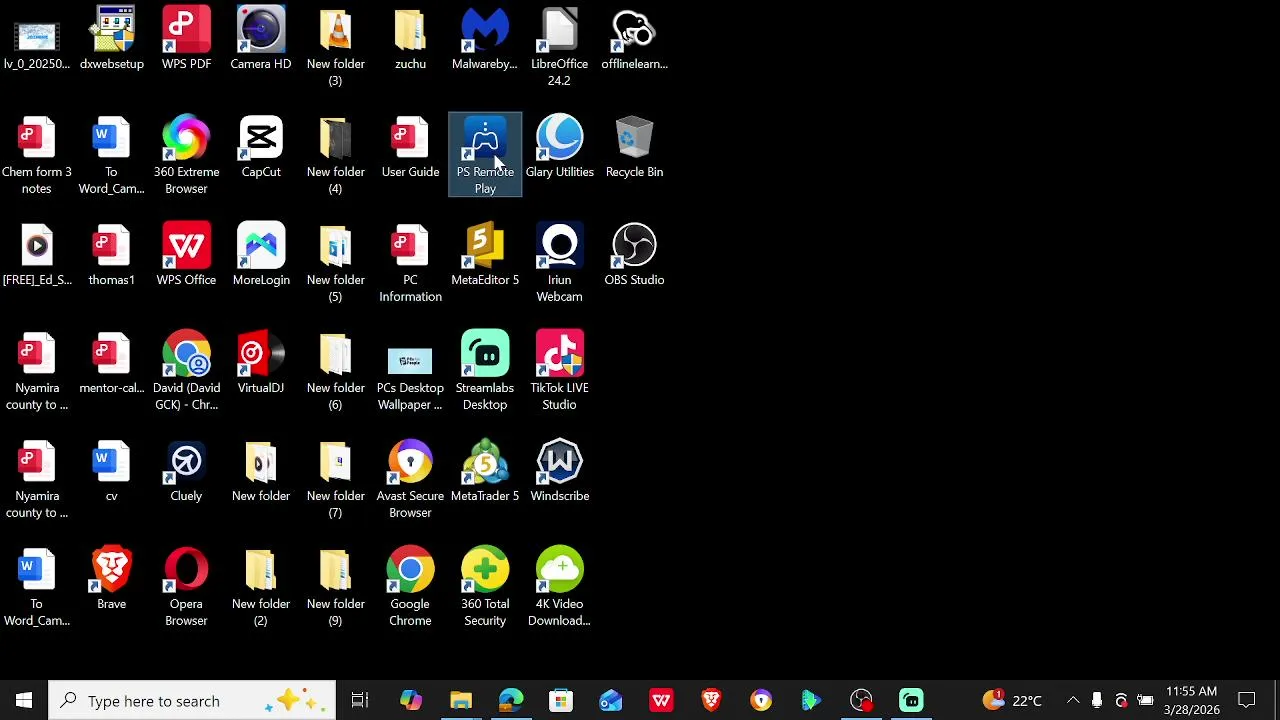
Task: Click the dxwebsetup installer icon
Action: pyautogui.click(x=112, y=38)
